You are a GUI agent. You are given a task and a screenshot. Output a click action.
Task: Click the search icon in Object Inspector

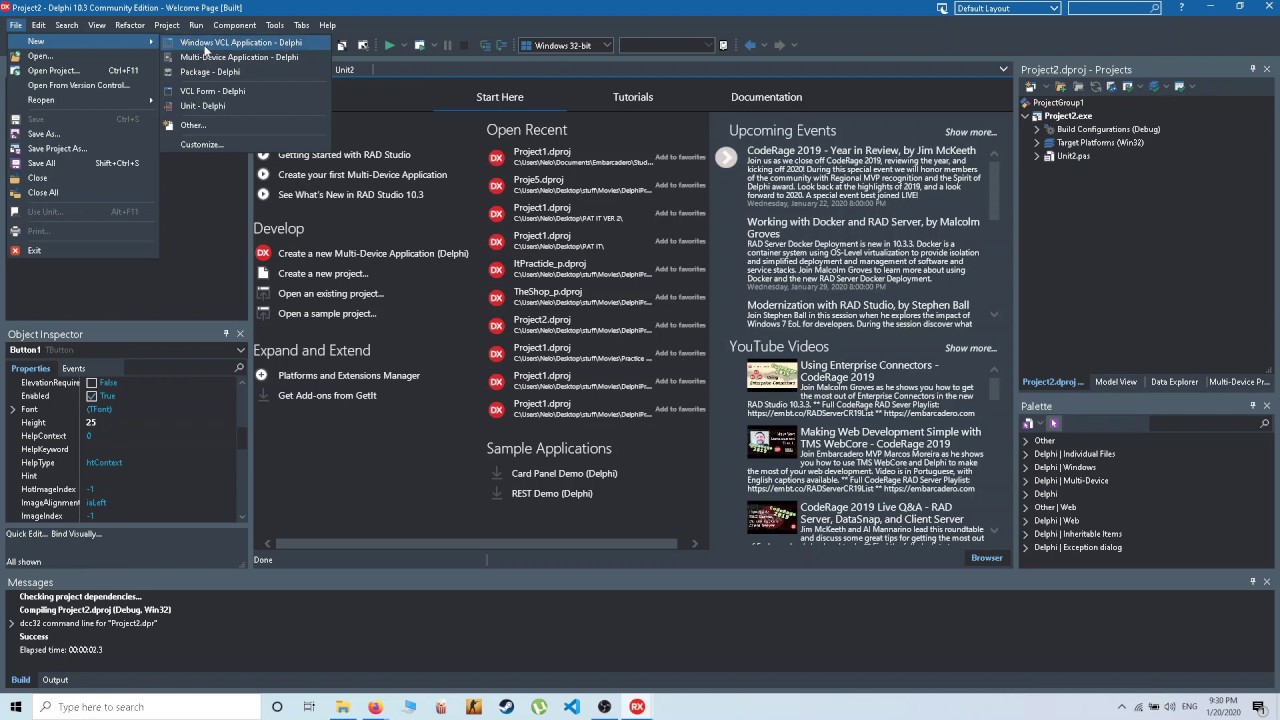point(239,368)
